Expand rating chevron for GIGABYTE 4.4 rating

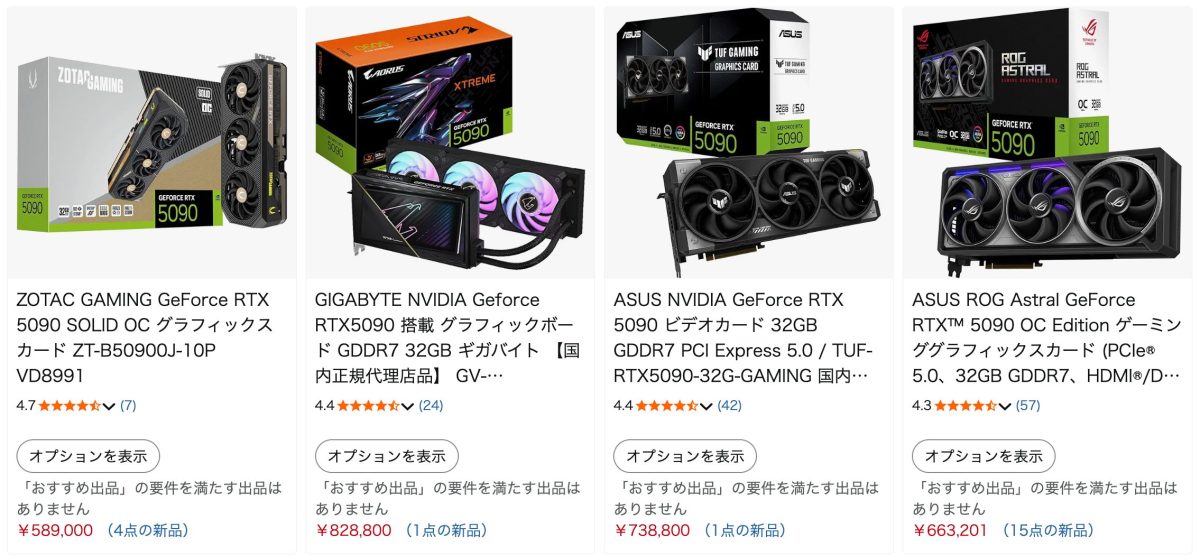(x=407, y=406)
